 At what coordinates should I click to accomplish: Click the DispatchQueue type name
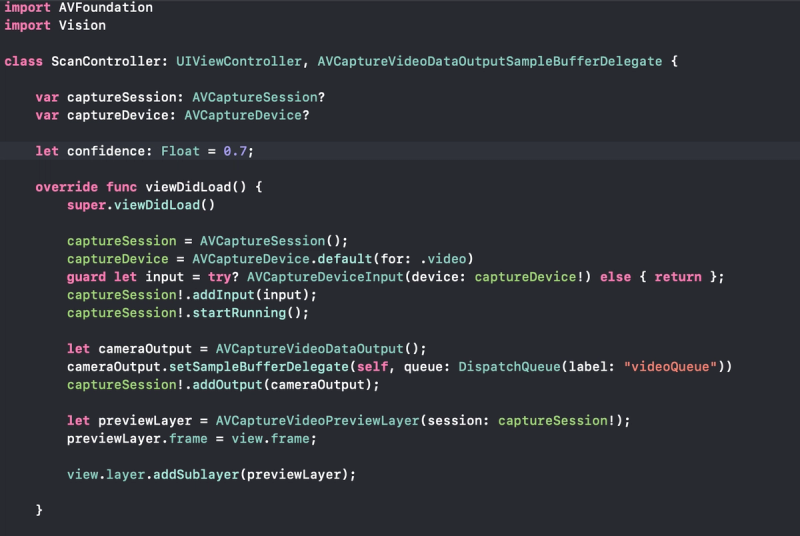(x=509, y=367)
